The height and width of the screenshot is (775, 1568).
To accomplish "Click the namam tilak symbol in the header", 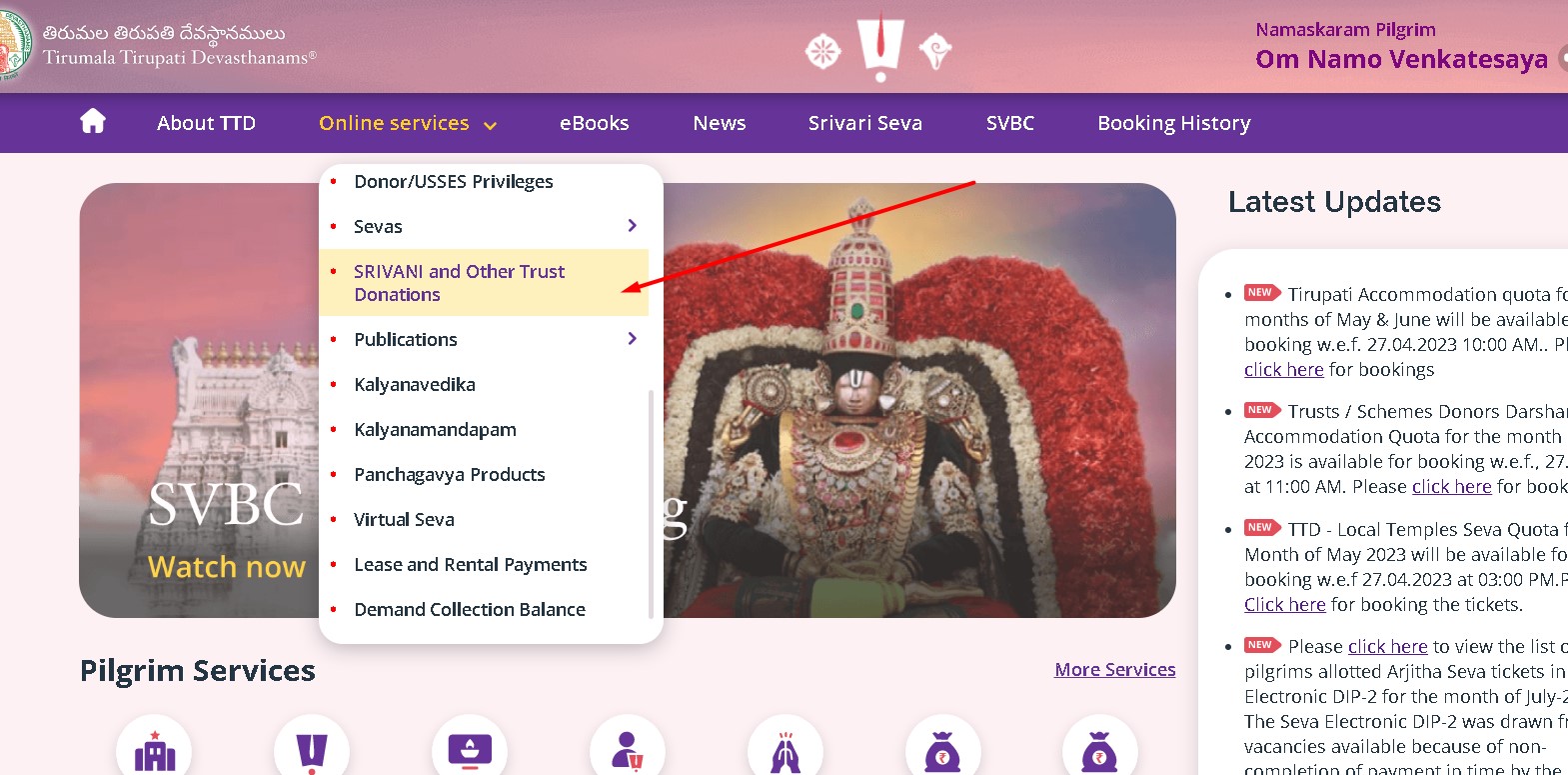I will coord(880,47).
